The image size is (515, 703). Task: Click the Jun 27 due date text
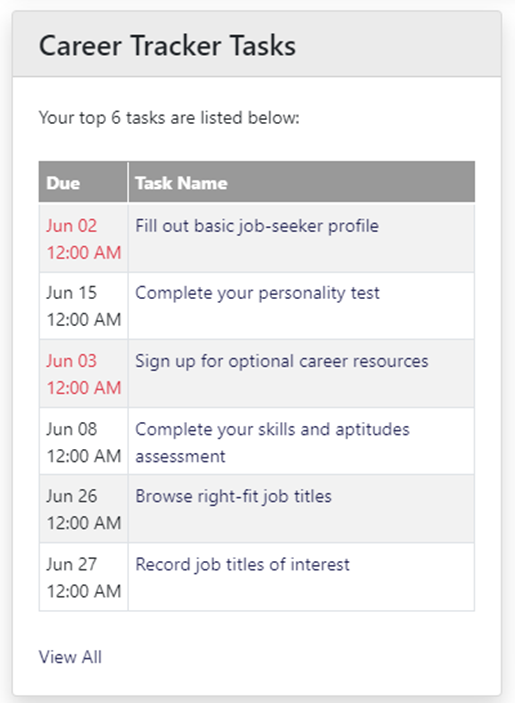(x=71, y=564)
